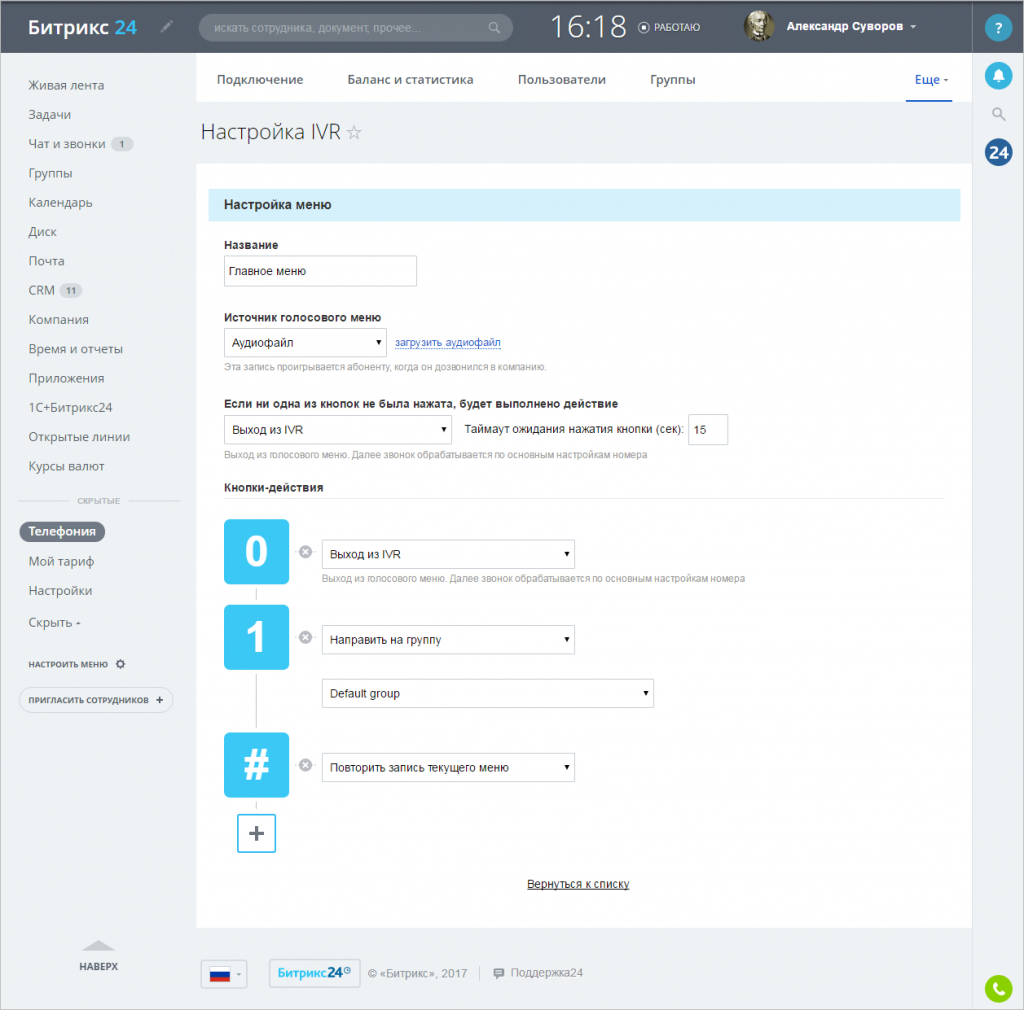Viewport: 1024px width, 1010px height.
Task: Open CRM in the sidebar
Action: pyautogui.click(x=41, y=291)
